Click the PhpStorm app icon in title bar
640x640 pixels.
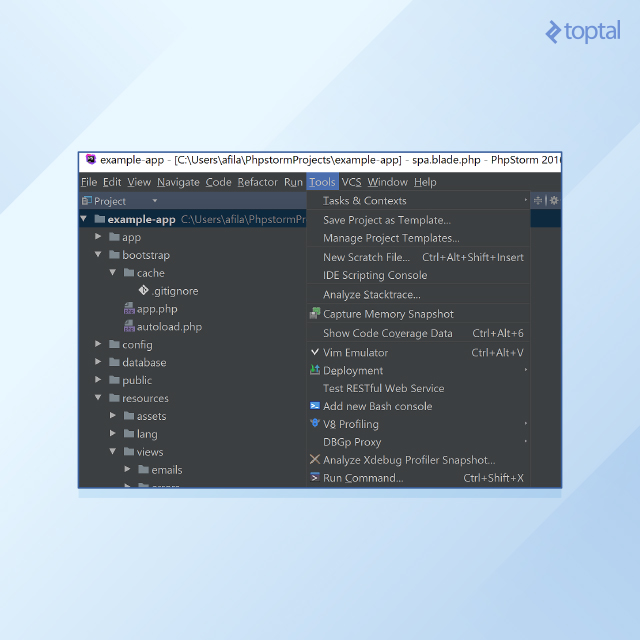[x=91, y=159]
